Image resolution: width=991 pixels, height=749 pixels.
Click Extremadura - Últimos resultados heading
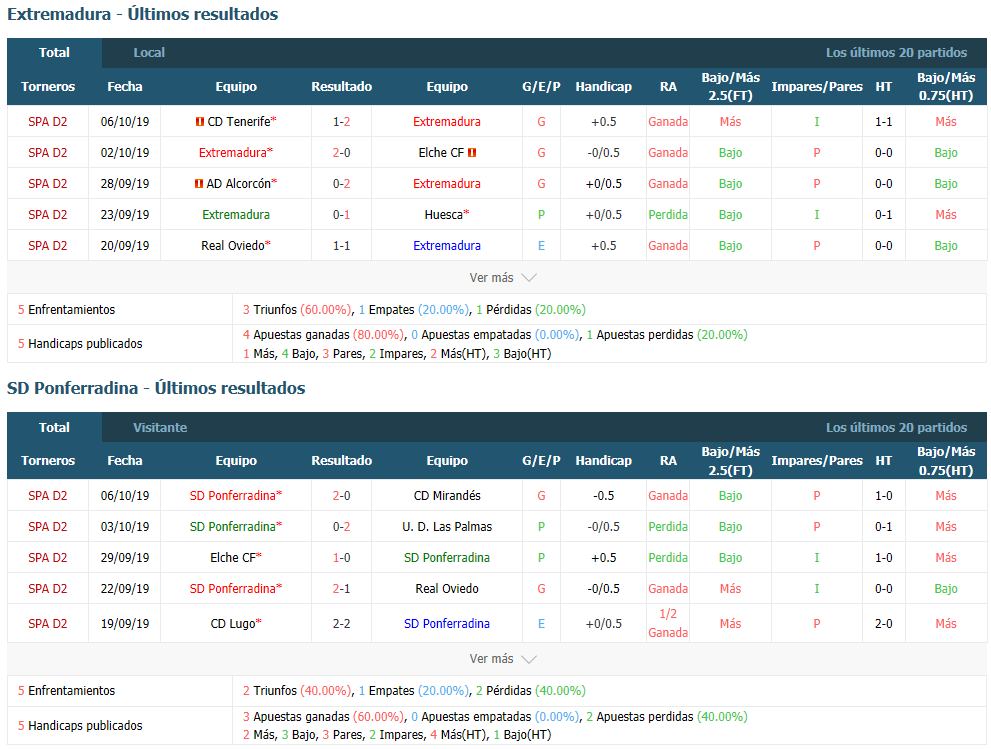tap(143, 15)
